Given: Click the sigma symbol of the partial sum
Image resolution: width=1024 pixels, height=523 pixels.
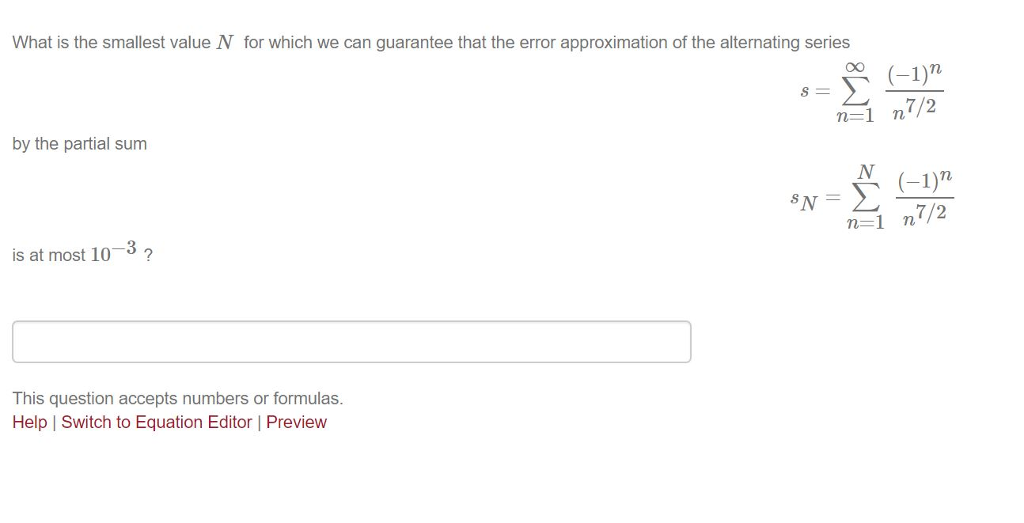Looking at the screenshot, I should [x=864, y=199].
